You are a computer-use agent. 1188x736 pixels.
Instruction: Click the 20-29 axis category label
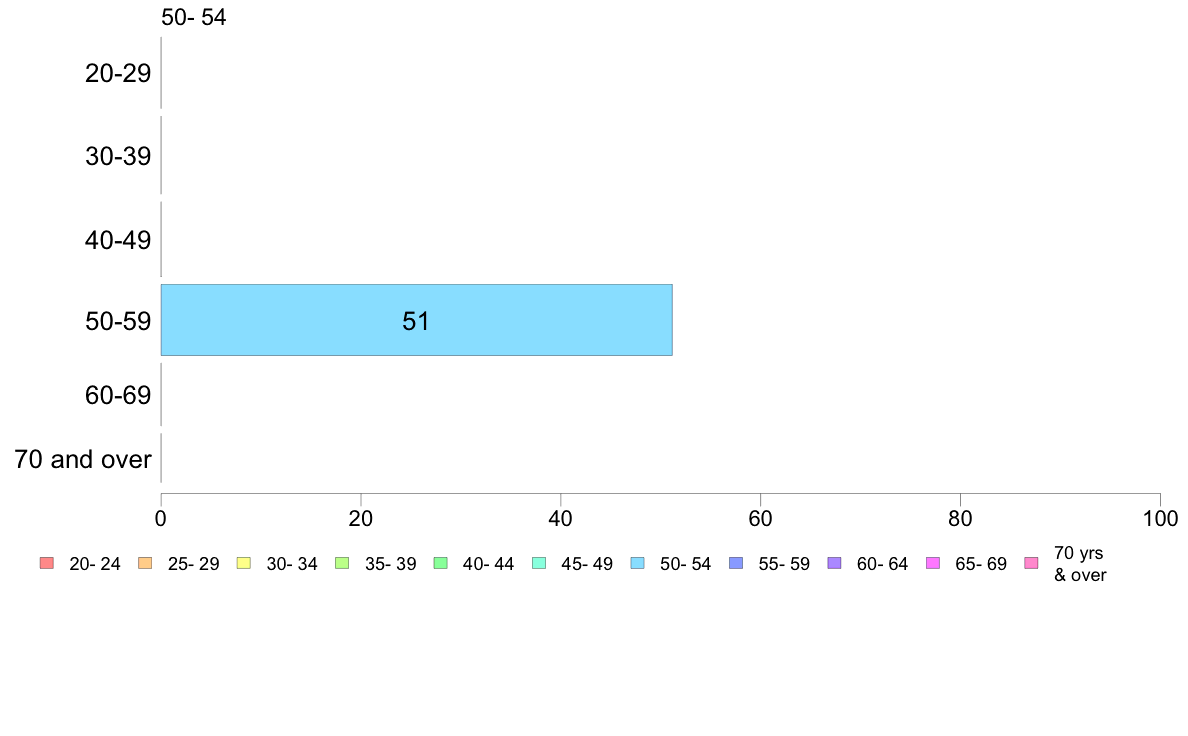118,74
